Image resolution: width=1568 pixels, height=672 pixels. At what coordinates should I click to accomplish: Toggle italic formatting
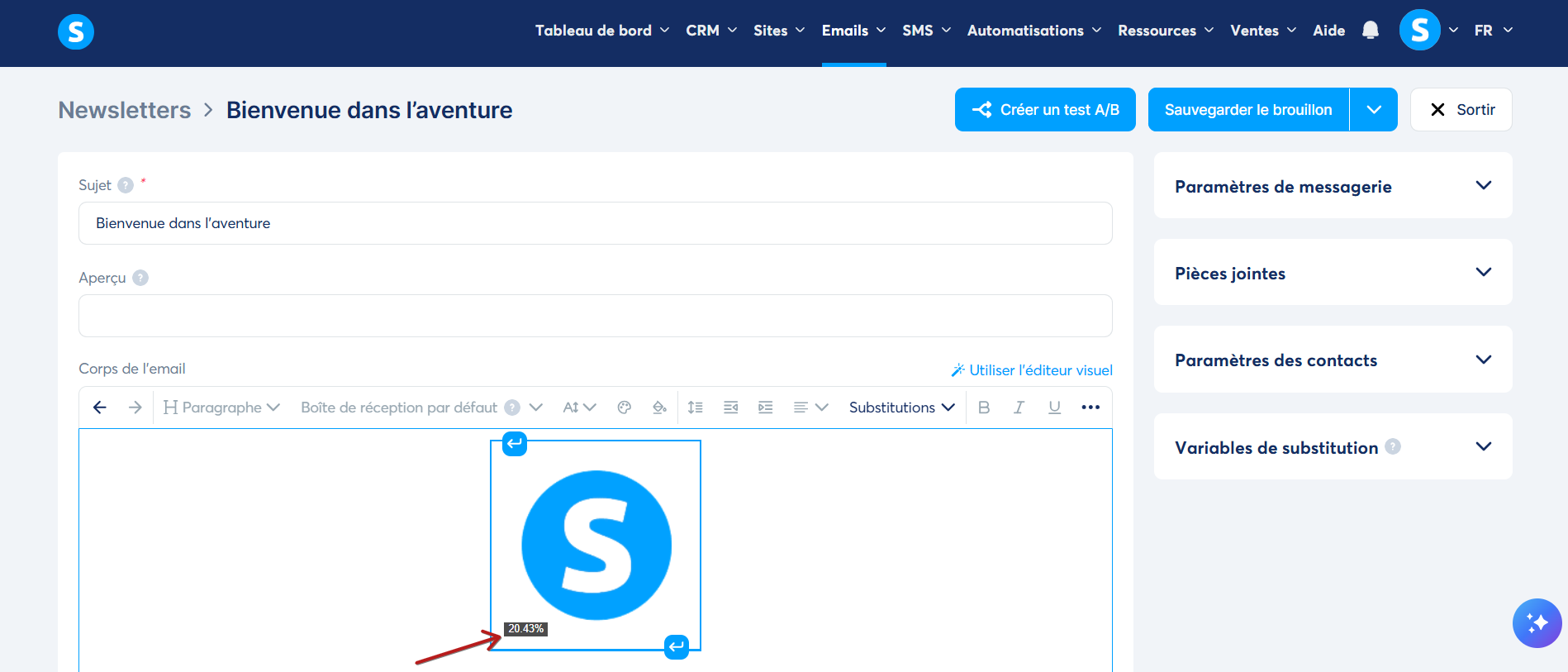[1019, 407]
